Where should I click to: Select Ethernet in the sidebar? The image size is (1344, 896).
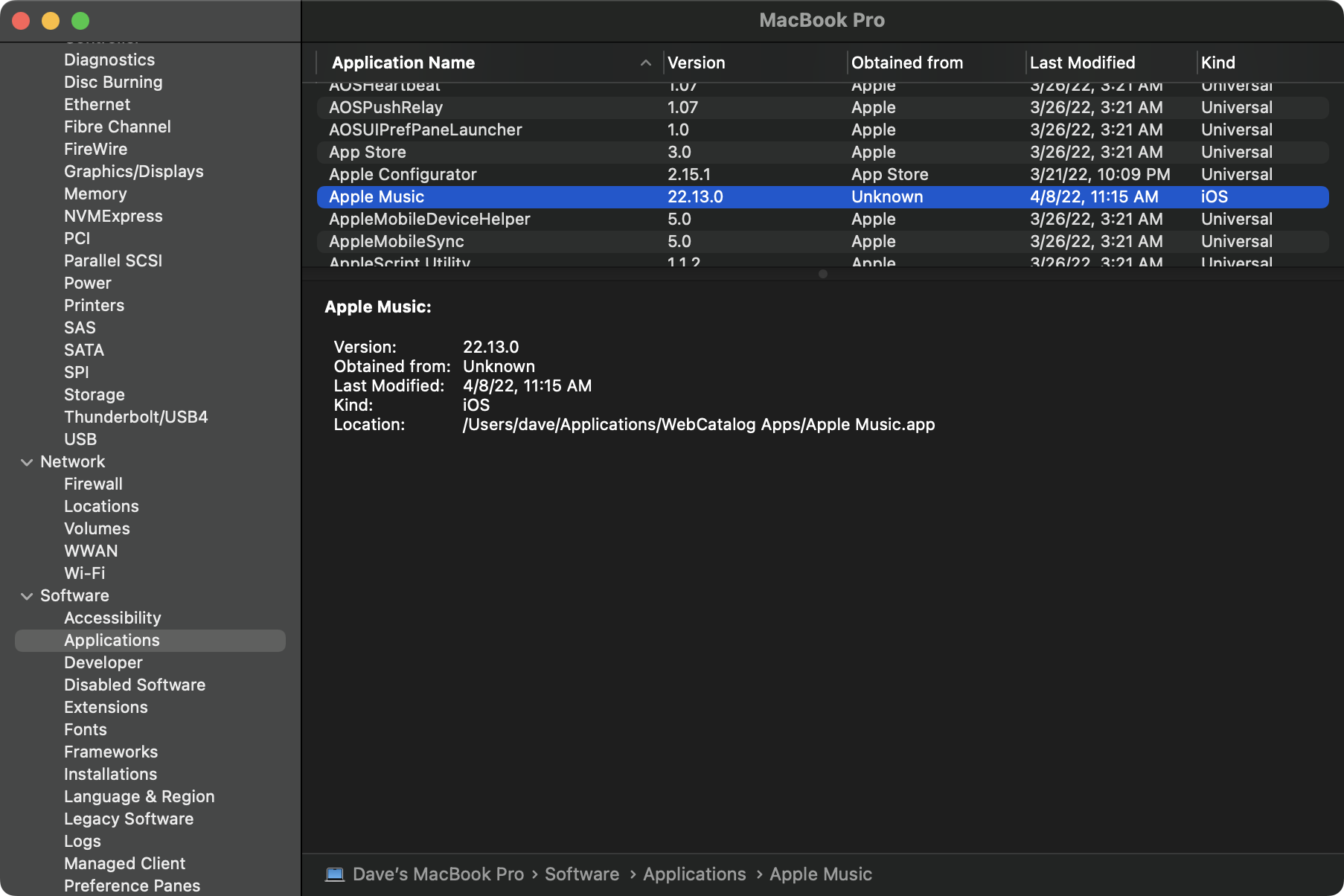pyautogui.click(x=97, y=104)
